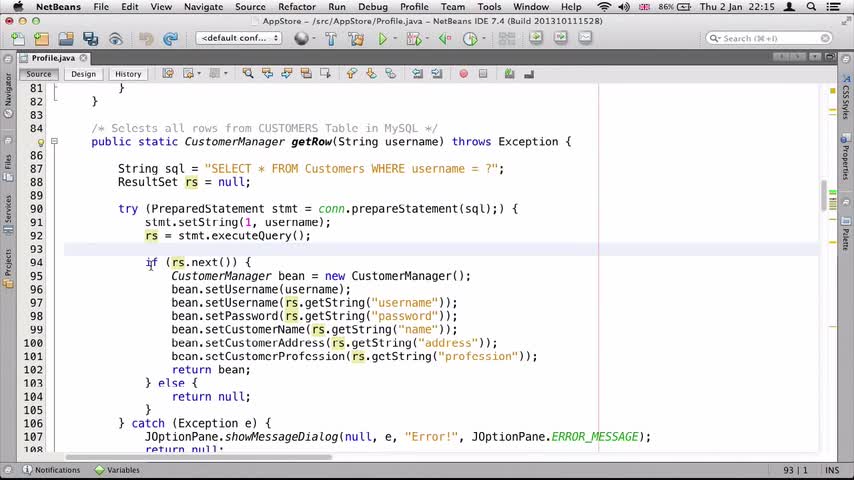Click the yellow error stripe overview square
Image resolution: width=854 pixels, height=480 pixels.
pos(833,90)
